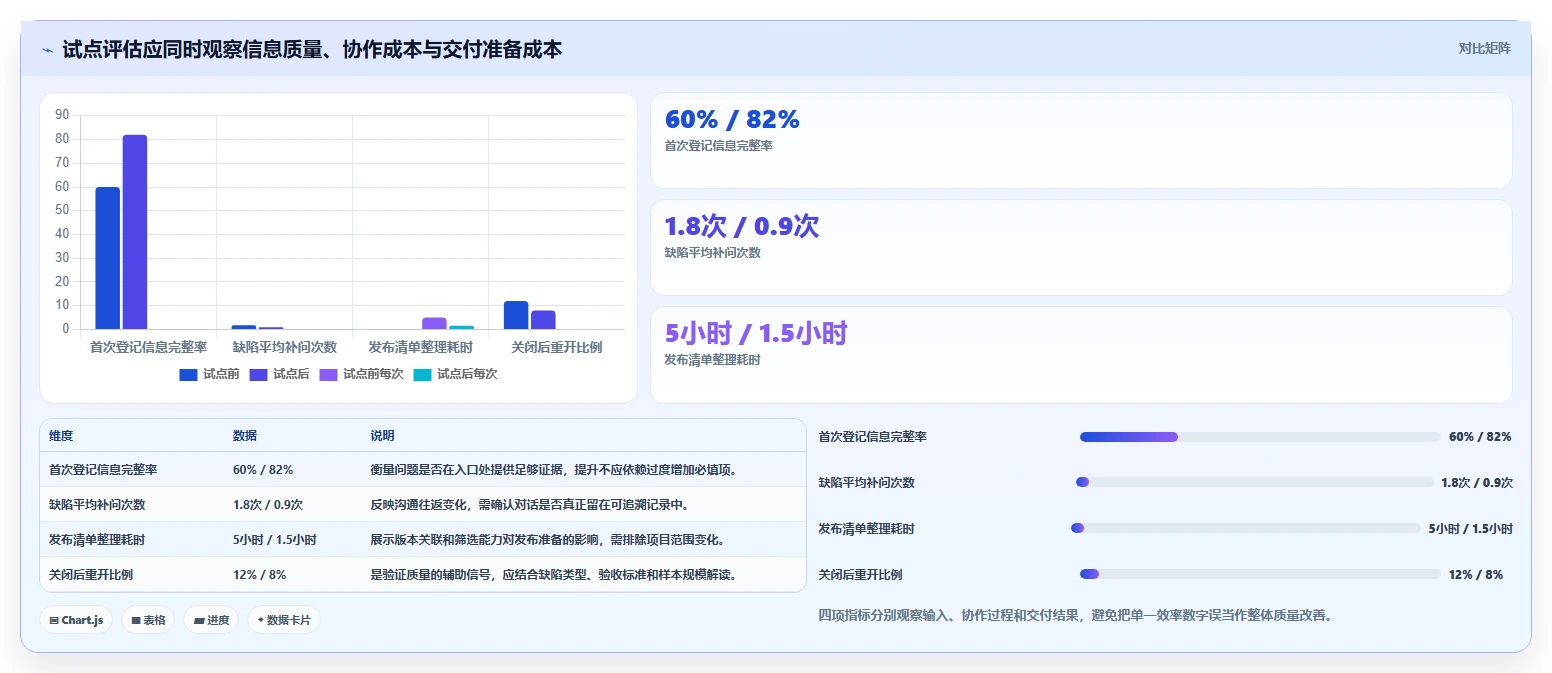This screenshot has height=673, width=1552.
Task: Click the 关闭后重开比例 chart axis label
Action: pos(557,348)
